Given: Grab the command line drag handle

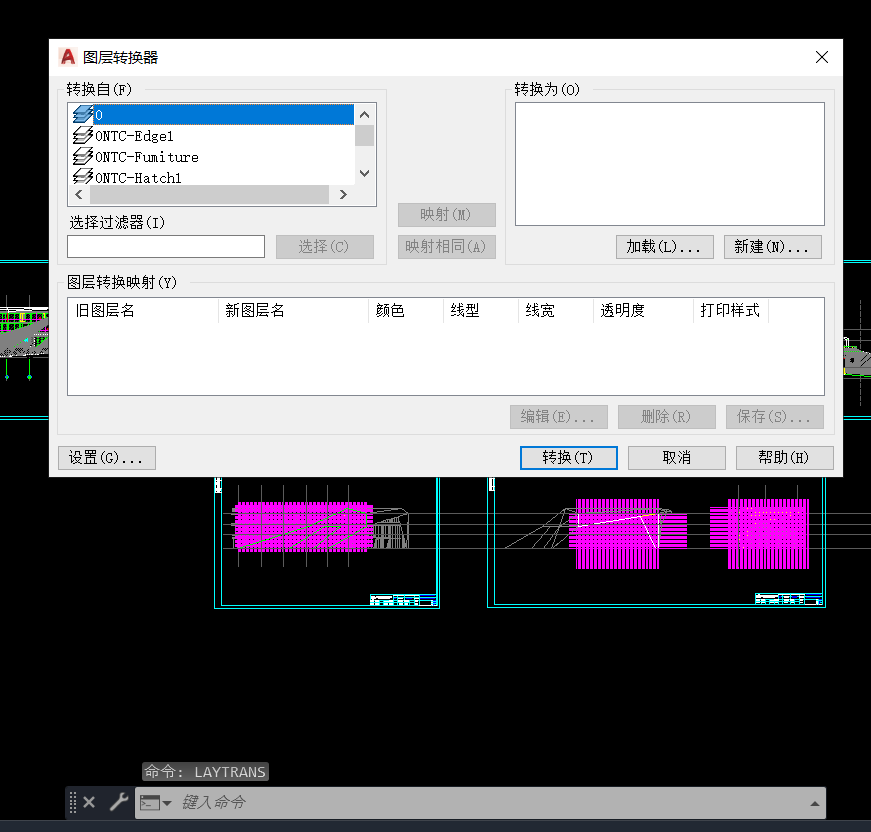Looking at the screenshot, I should tap(73, 802).
